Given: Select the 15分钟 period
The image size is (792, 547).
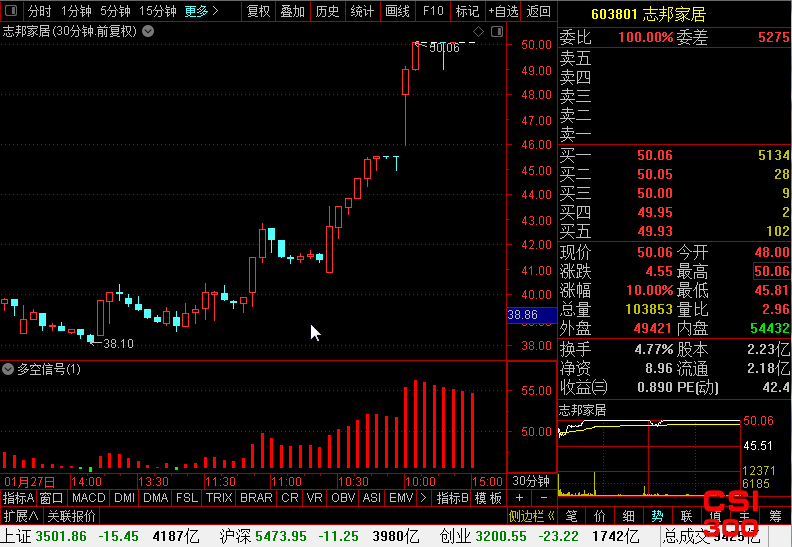Looking at the screenshot, I should point(158,11).
